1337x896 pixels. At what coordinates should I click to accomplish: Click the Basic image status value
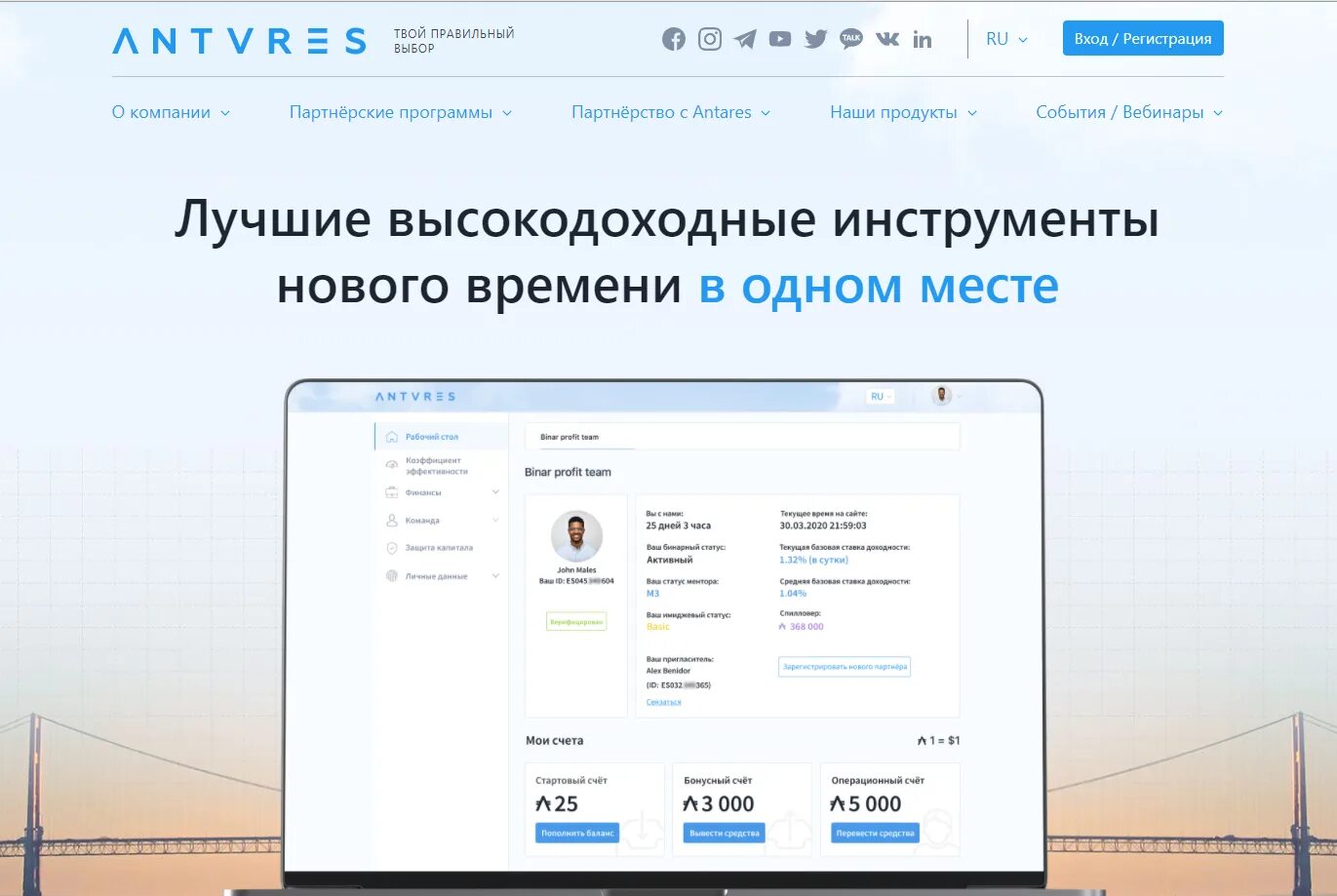tap(658, 627)
